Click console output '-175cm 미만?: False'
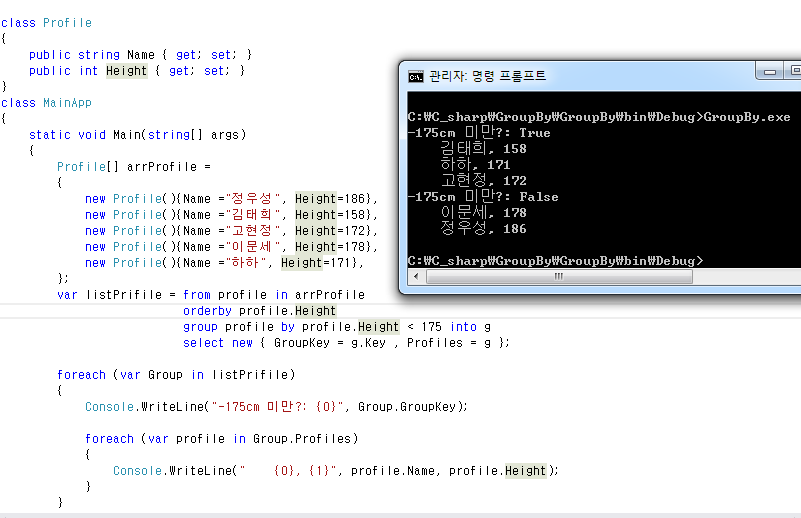Image resolution: width=801 pixels, height=518 pixels. point(483,197)
